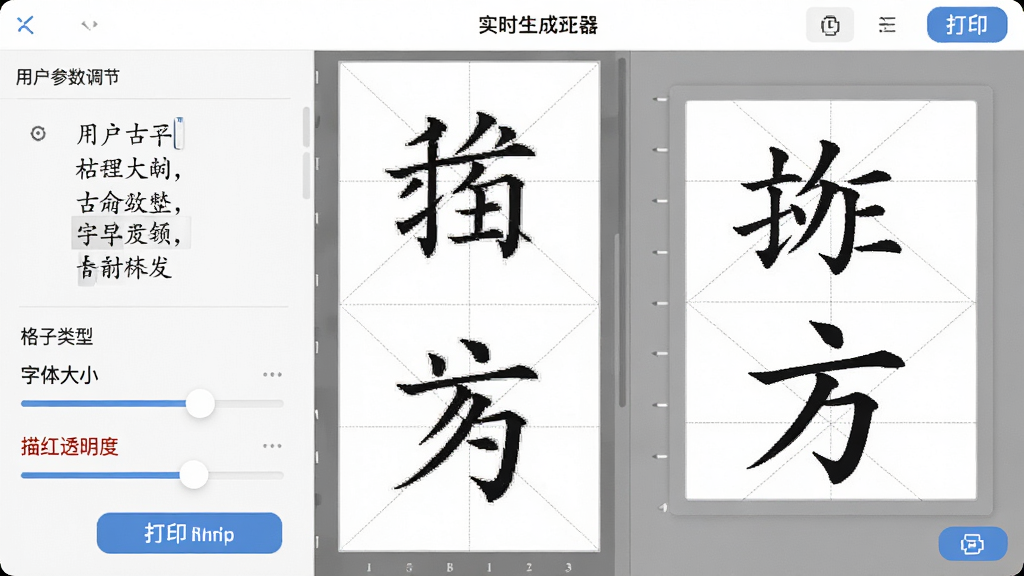Image resolution: width=1024 pixels, height=576 pixels.
Task: Click the 字体大小 label
Action: (59, 376)
